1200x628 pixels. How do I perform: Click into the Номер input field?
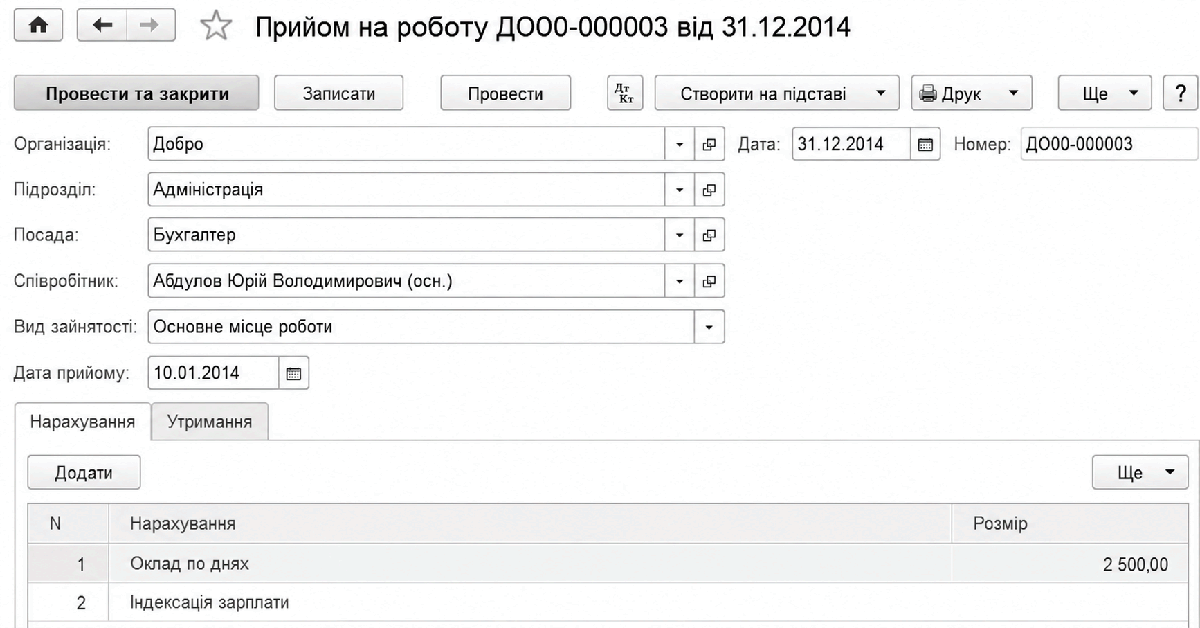click(1108, 144)
